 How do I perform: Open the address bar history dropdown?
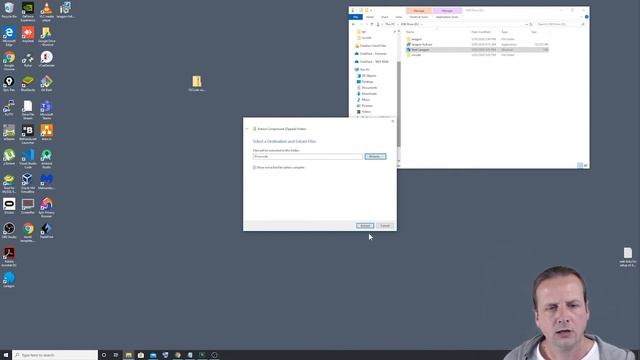526,24
